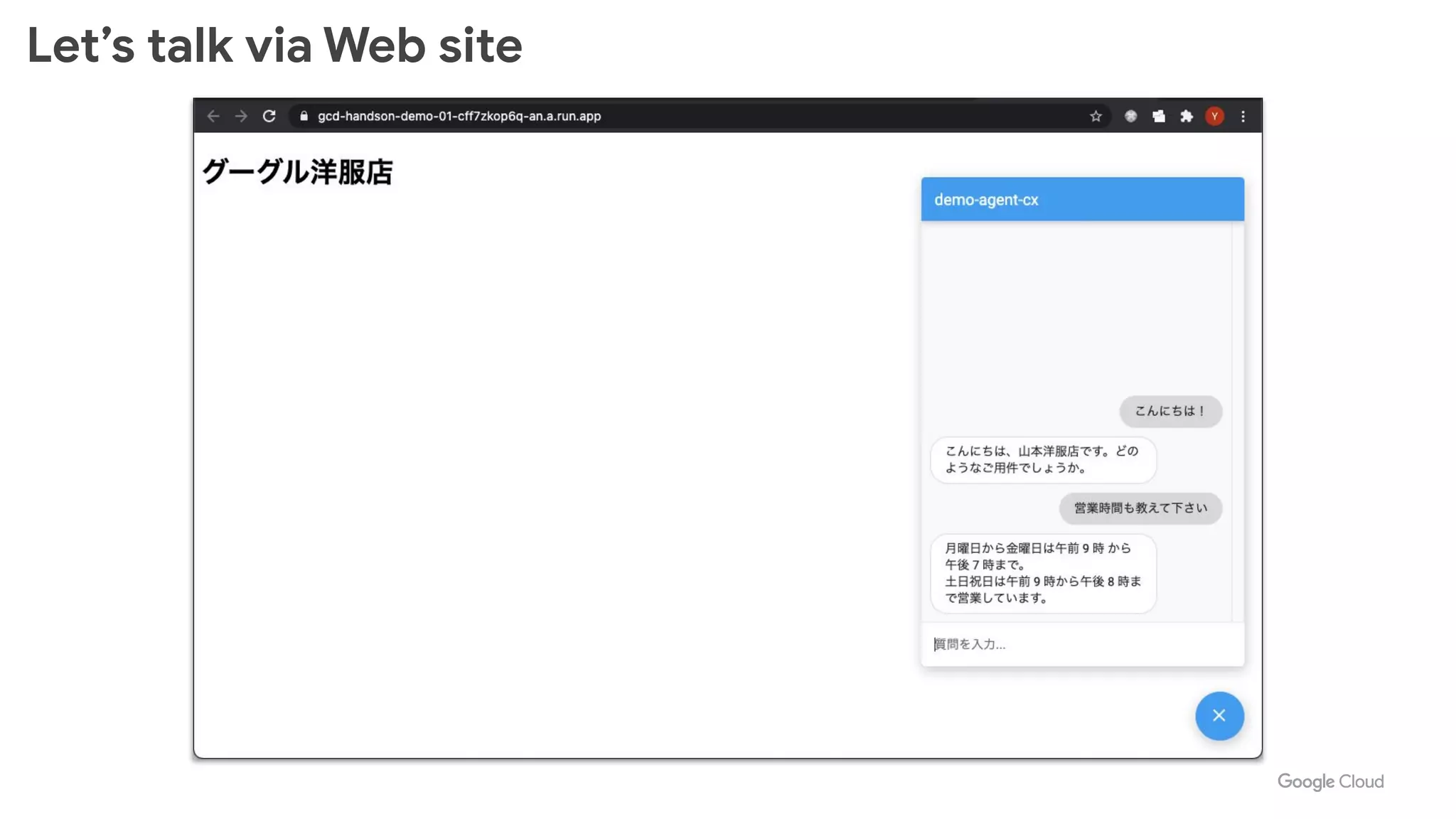Open the red Y profile avatar

tap(1214, 116)
